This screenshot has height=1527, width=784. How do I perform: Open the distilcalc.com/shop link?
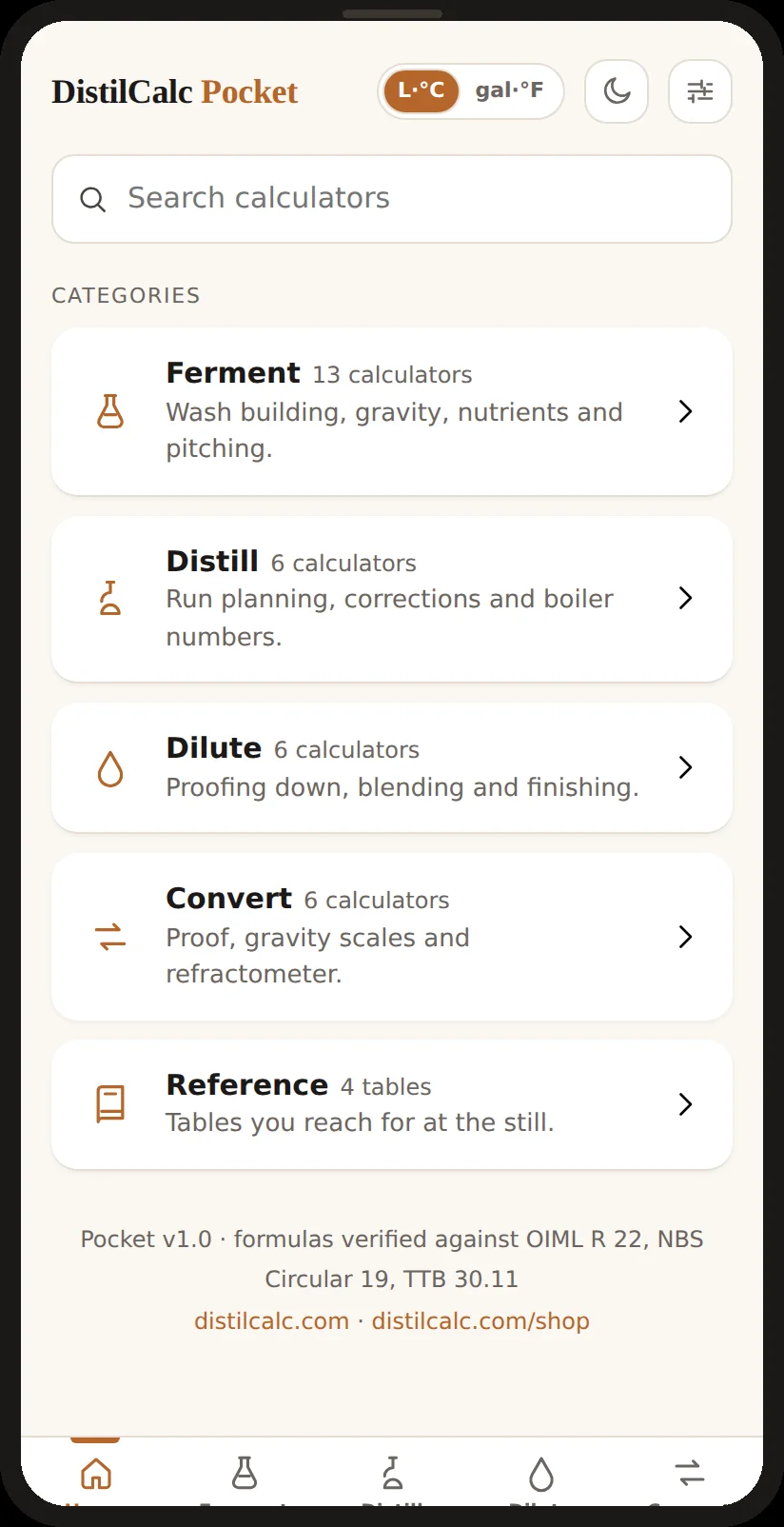(480, 1321)
